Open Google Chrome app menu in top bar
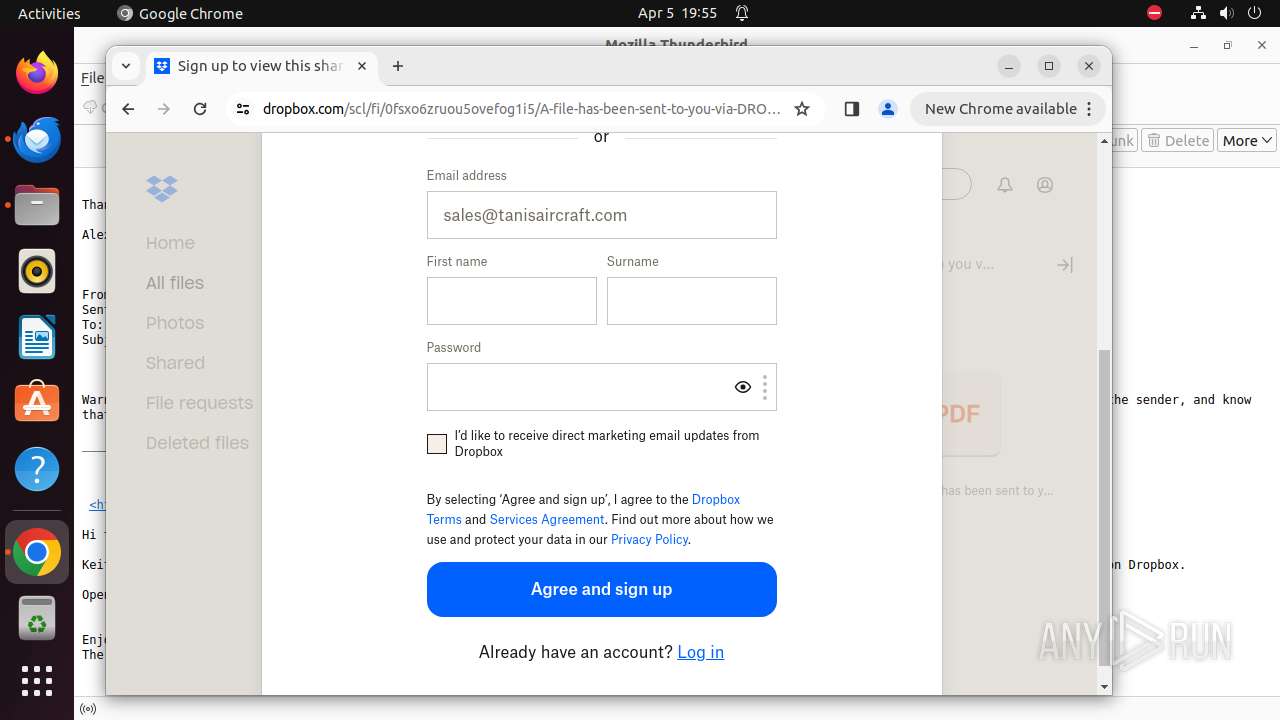The image size is (1280, 720). [x=180, y=13]
